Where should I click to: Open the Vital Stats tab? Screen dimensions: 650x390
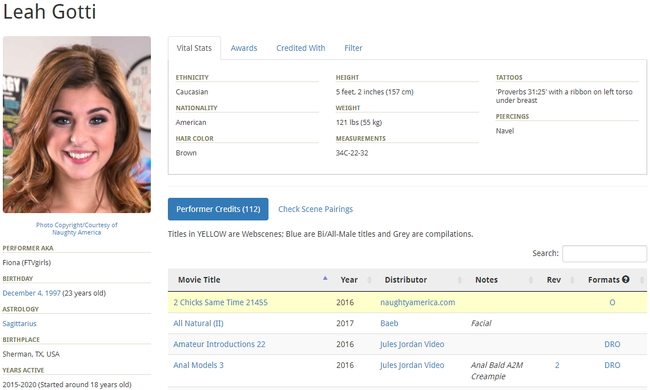click(194, 48)
